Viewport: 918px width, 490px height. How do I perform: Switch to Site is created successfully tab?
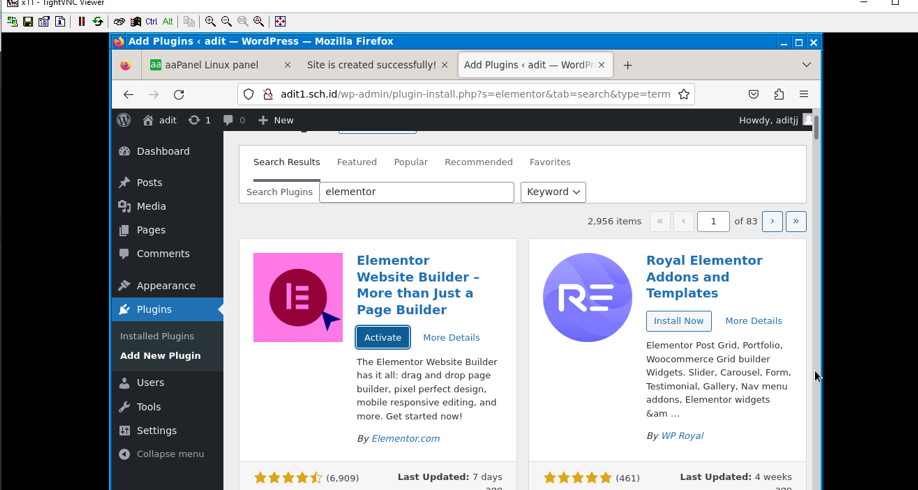(x=371, y=65)
